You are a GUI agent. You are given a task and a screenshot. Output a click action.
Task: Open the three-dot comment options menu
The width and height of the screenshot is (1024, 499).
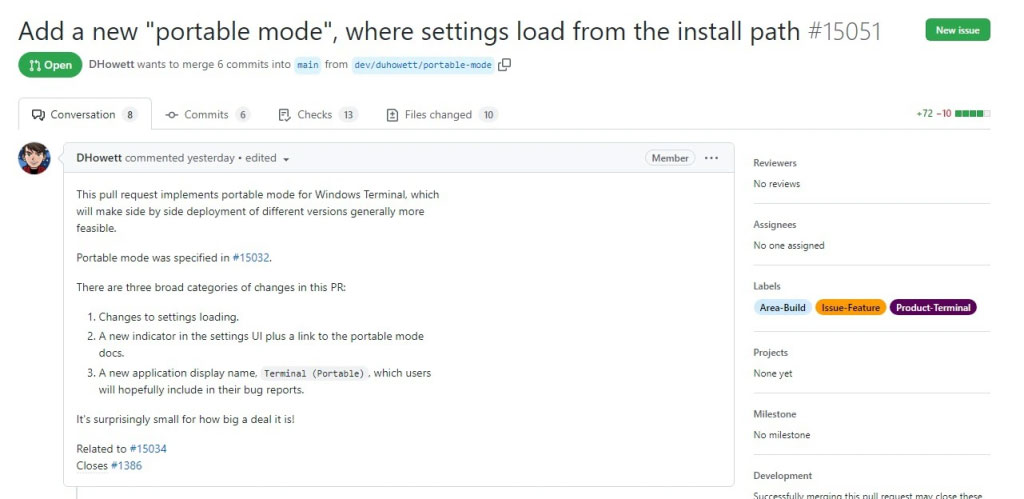pyautogui.click(x=711, y=158)
